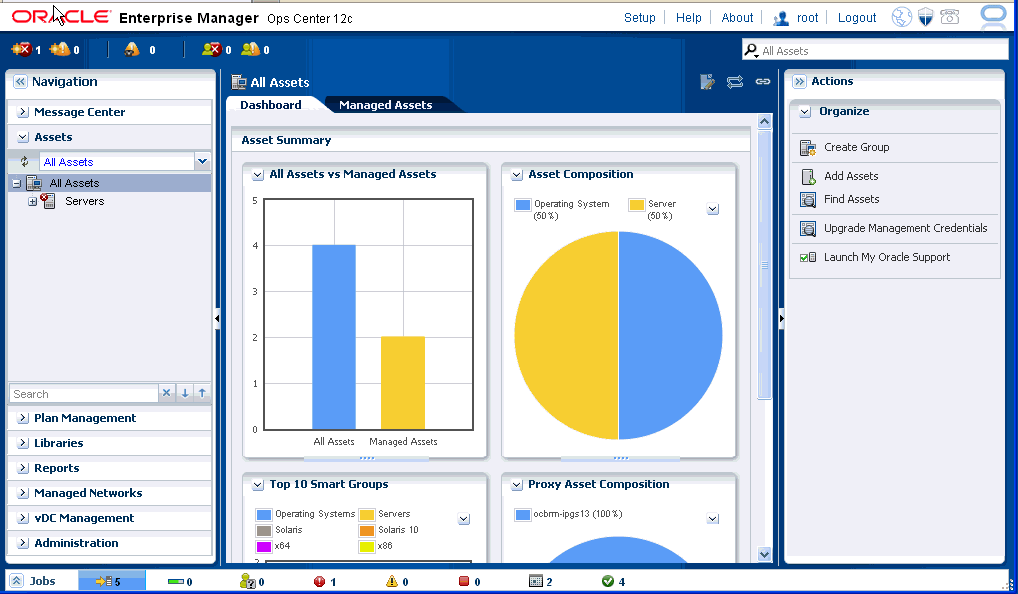The width and height of the screenshot is (1018, 594).
Task: Click the telephone service request icon
Action: (x=950, y=18)
